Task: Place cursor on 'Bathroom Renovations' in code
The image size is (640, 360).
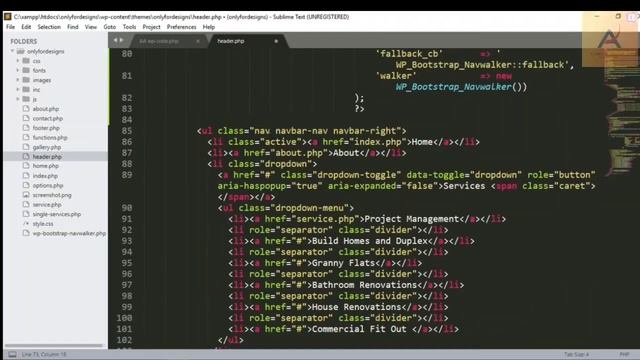Action: 364,285
